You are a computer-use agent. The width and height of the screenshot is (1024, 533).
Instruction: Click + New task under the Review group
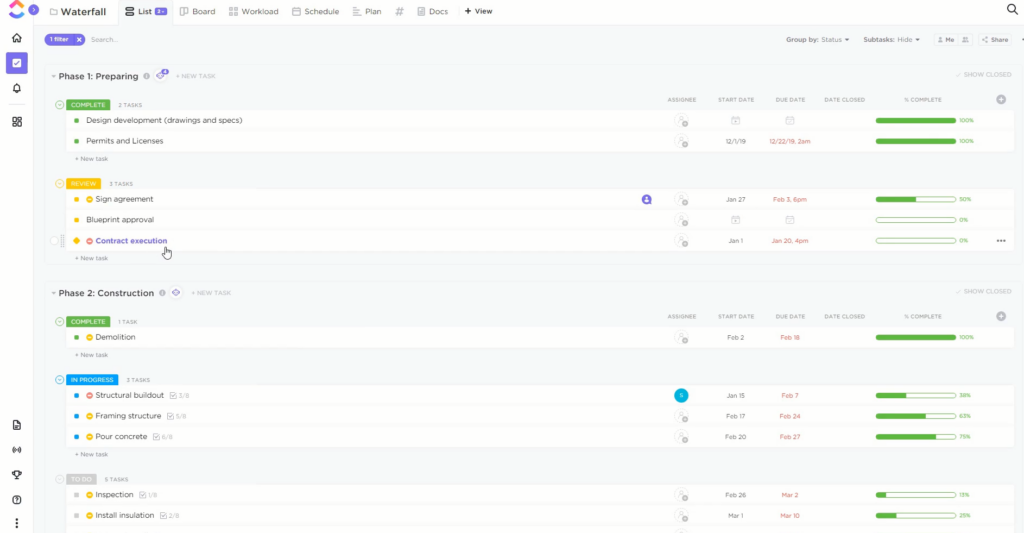coord(91,259)
